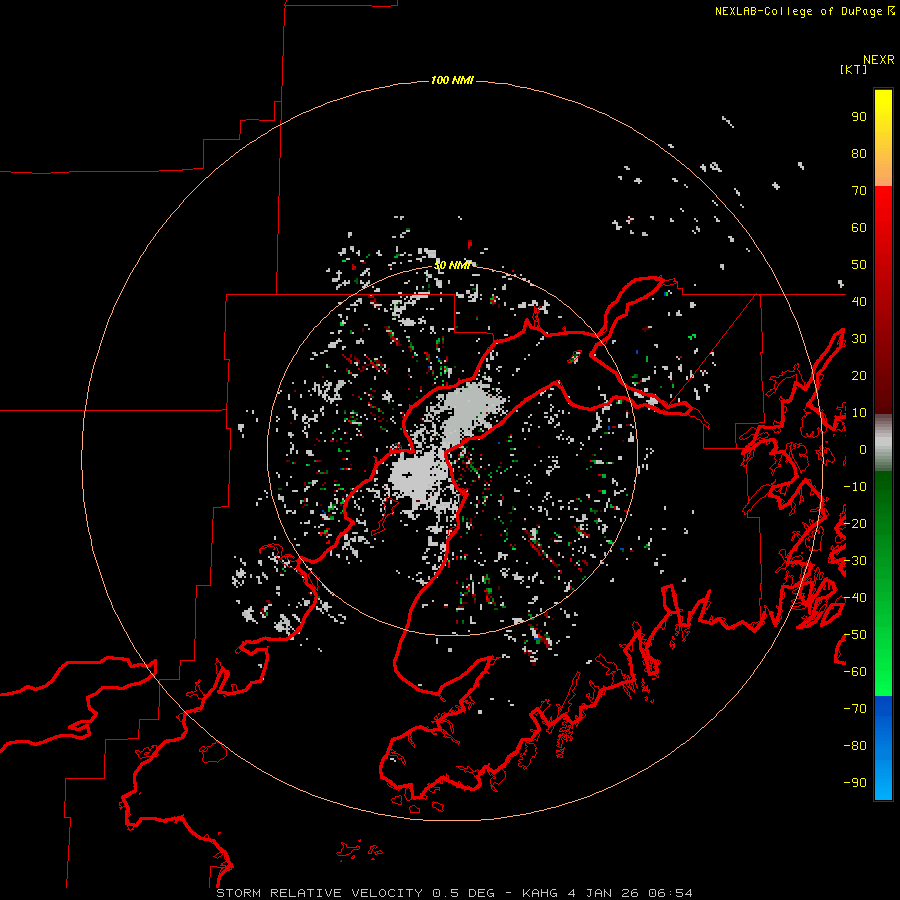Click the -30 value on the velocity scale
Image resolution: width=900 pixels, height=900 pixels.
(x=855, y=561)
